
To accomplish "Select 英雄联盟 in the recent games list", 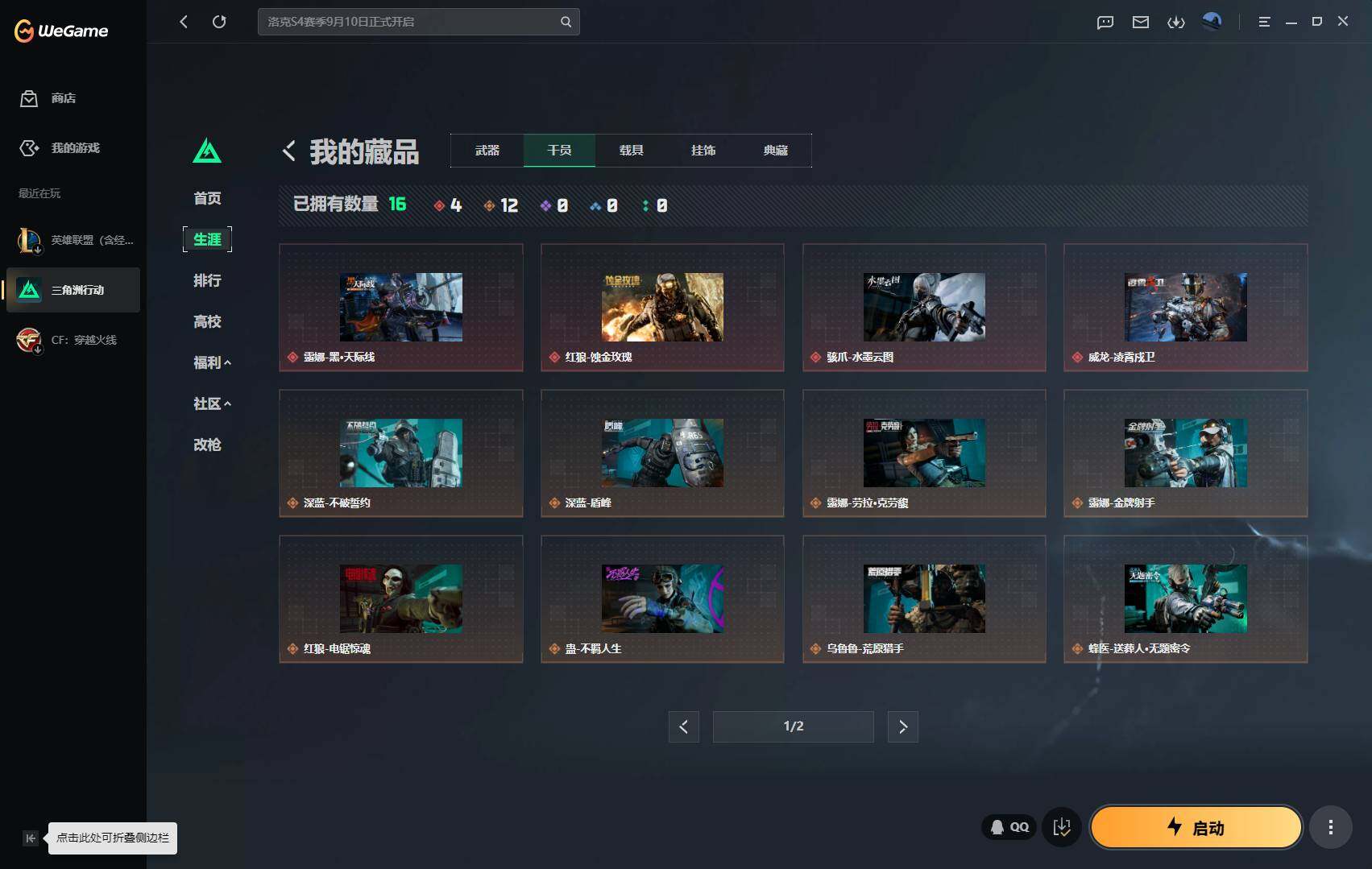I will 74,240.
